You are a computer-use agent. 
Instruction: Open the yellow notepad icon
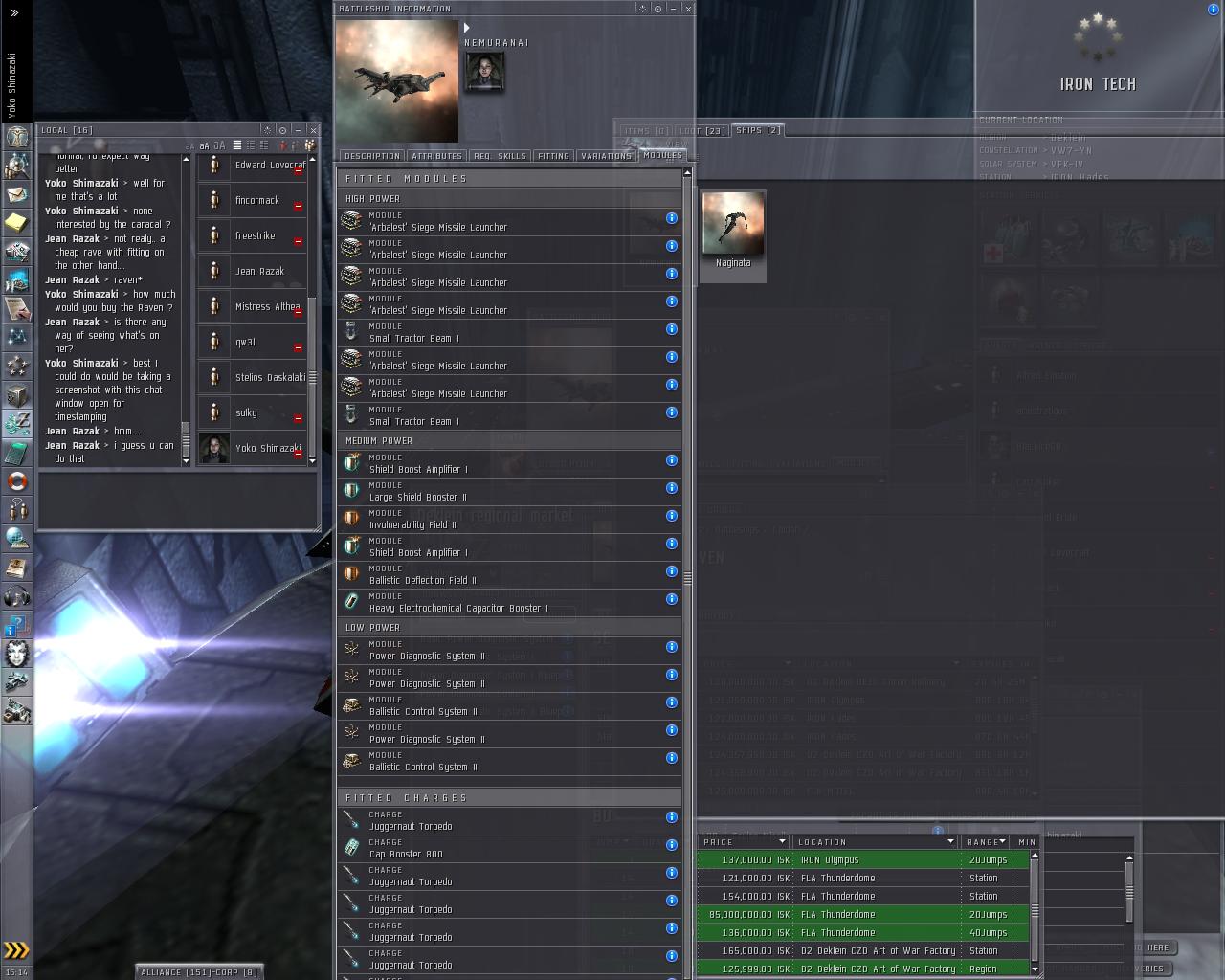(16, 223)
